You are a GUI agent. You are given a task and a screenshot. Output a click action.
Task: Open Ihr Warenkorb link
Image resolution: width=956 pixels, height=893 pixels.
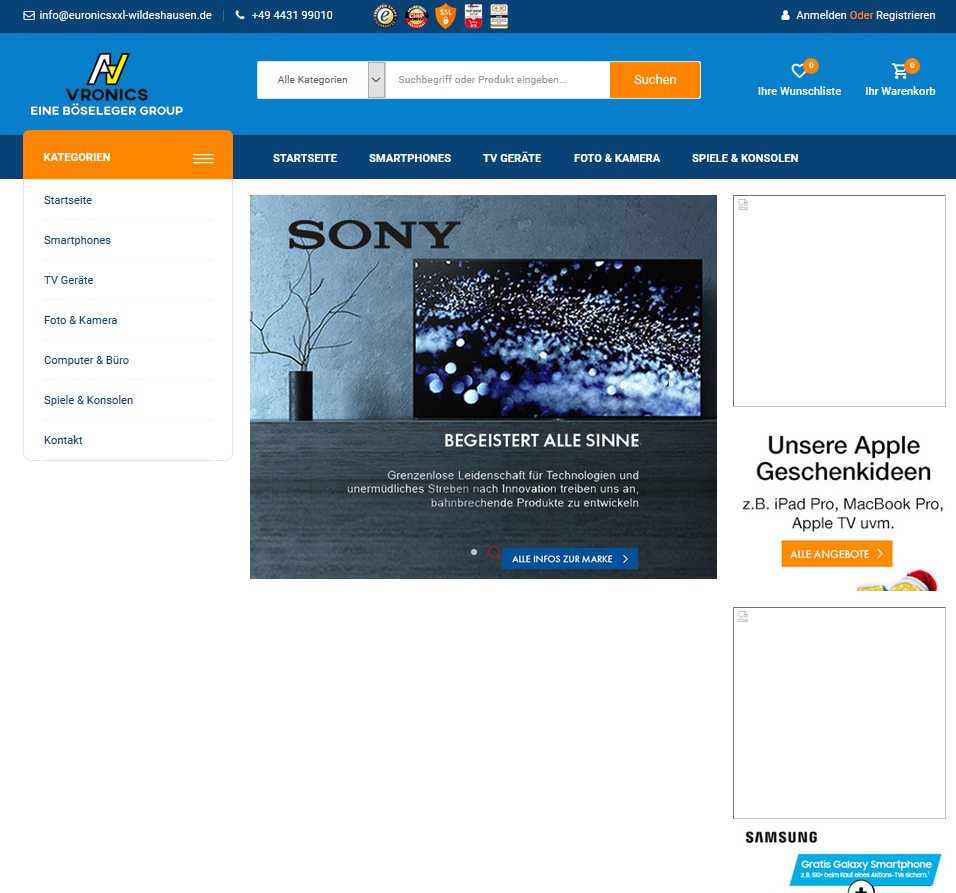(900, 91)
